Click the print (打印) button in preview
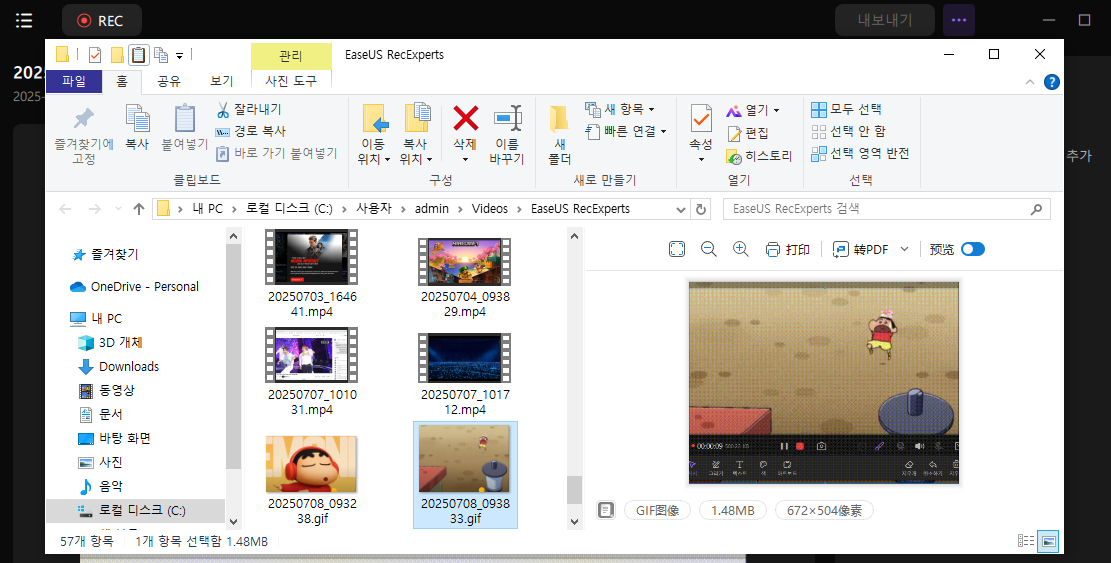1111x563 pixels. click(788, 249)
